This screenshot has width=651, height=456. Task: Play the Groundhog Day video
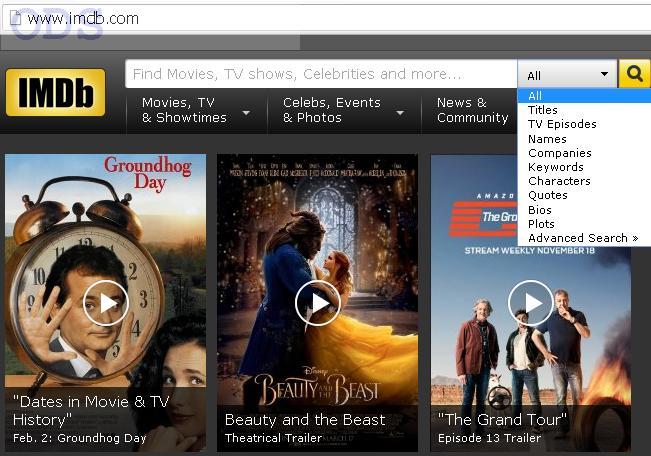(x=105, y=302)
